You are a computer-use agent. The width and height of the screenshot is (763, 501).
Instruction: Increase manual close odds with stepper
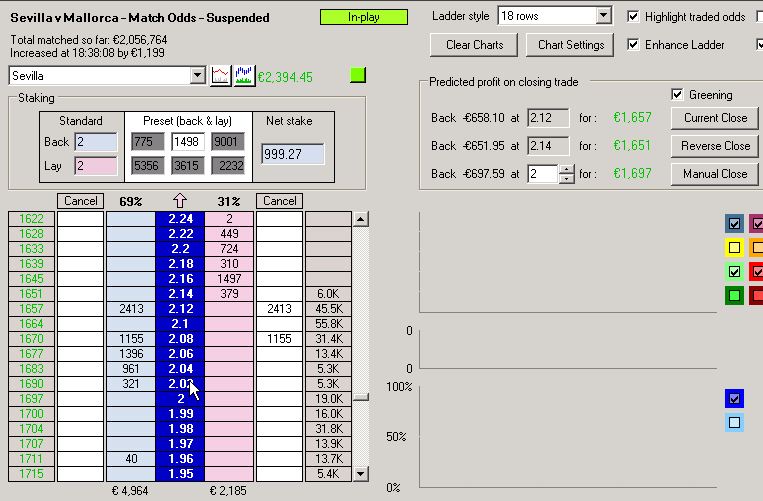tap(566, 169)
